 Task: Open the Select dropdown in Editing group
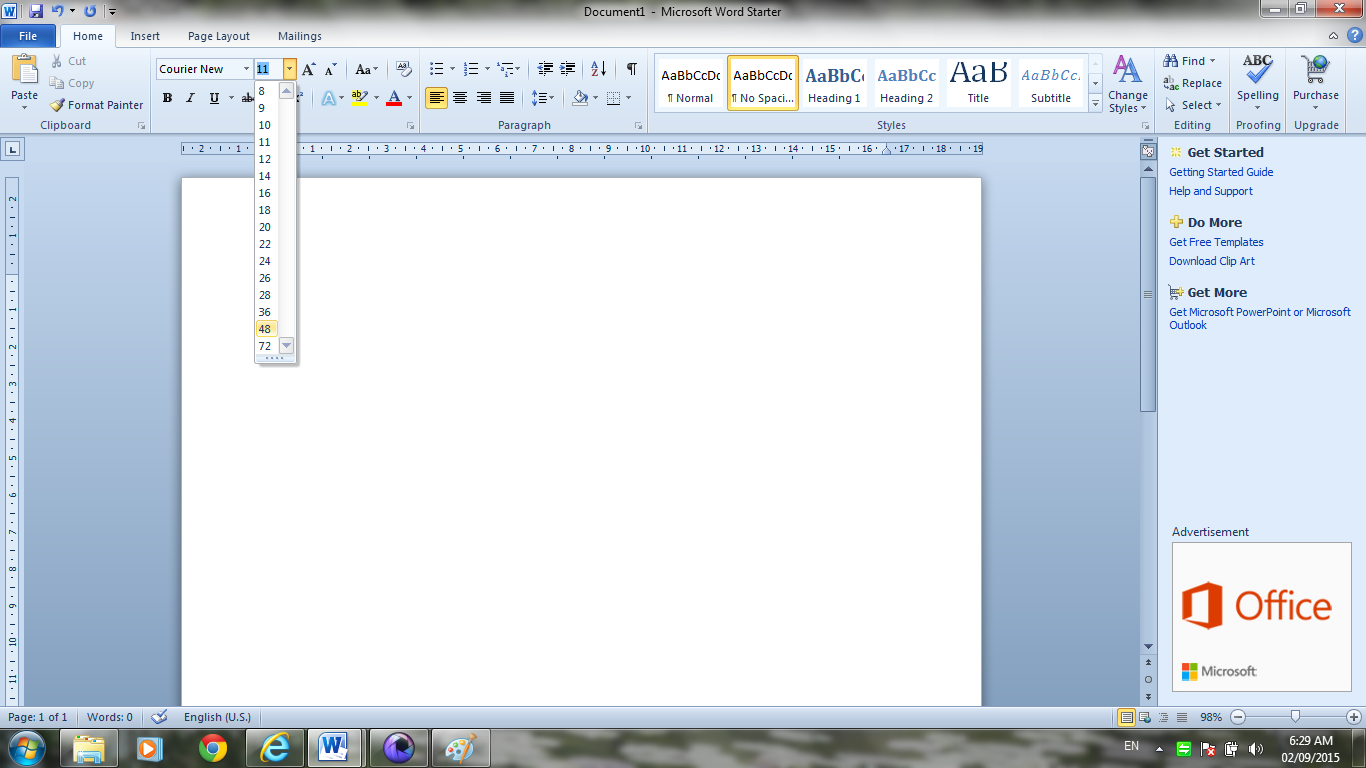click(x=1193, y=105)
